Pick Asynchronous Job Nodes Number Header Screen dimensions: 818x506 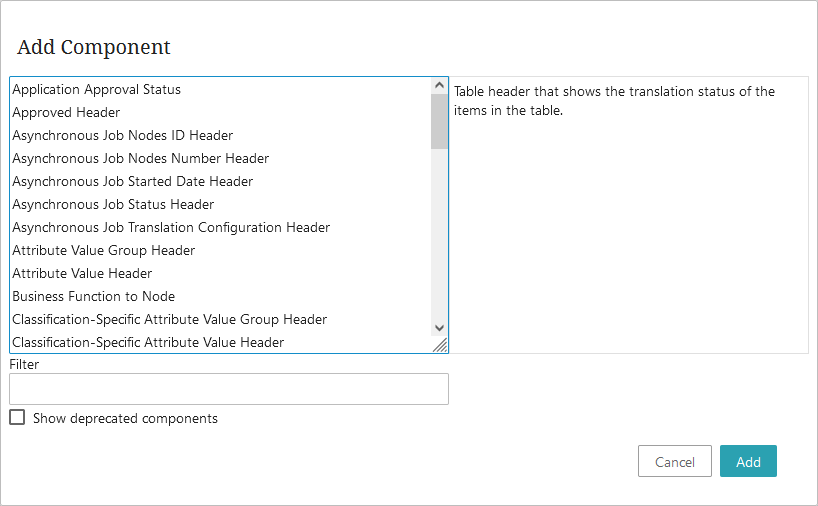click(221, 159)
